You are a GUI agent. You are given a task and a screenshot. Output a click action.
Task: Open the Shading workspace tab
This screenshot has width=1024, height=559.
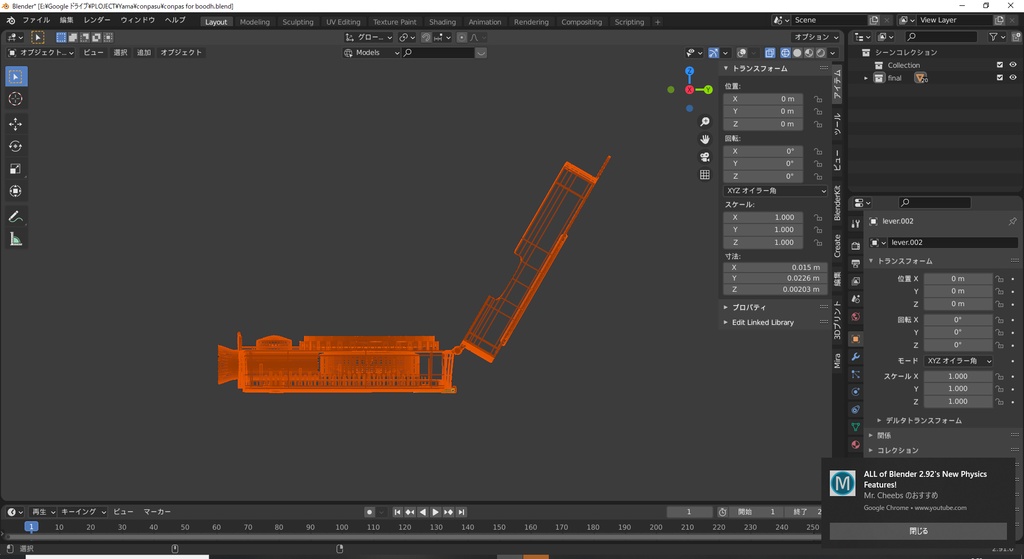[x=442, y=21]
